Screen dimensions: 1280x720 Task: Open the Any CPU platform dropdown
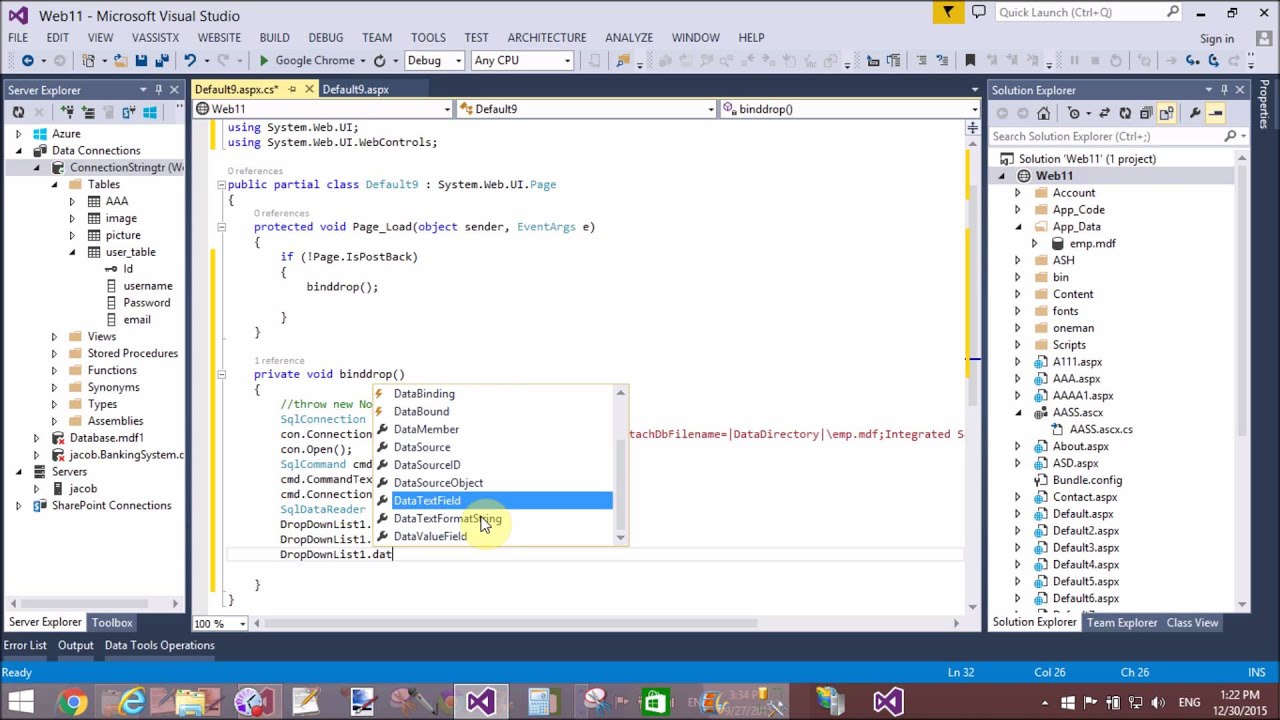tap(522, 61)
